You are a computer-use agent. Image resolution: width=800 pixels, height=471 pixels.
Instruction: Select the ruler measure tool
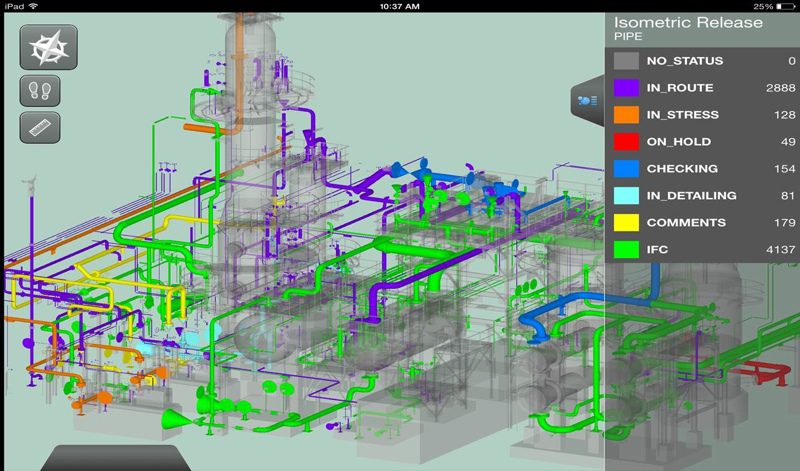(41, 127)
